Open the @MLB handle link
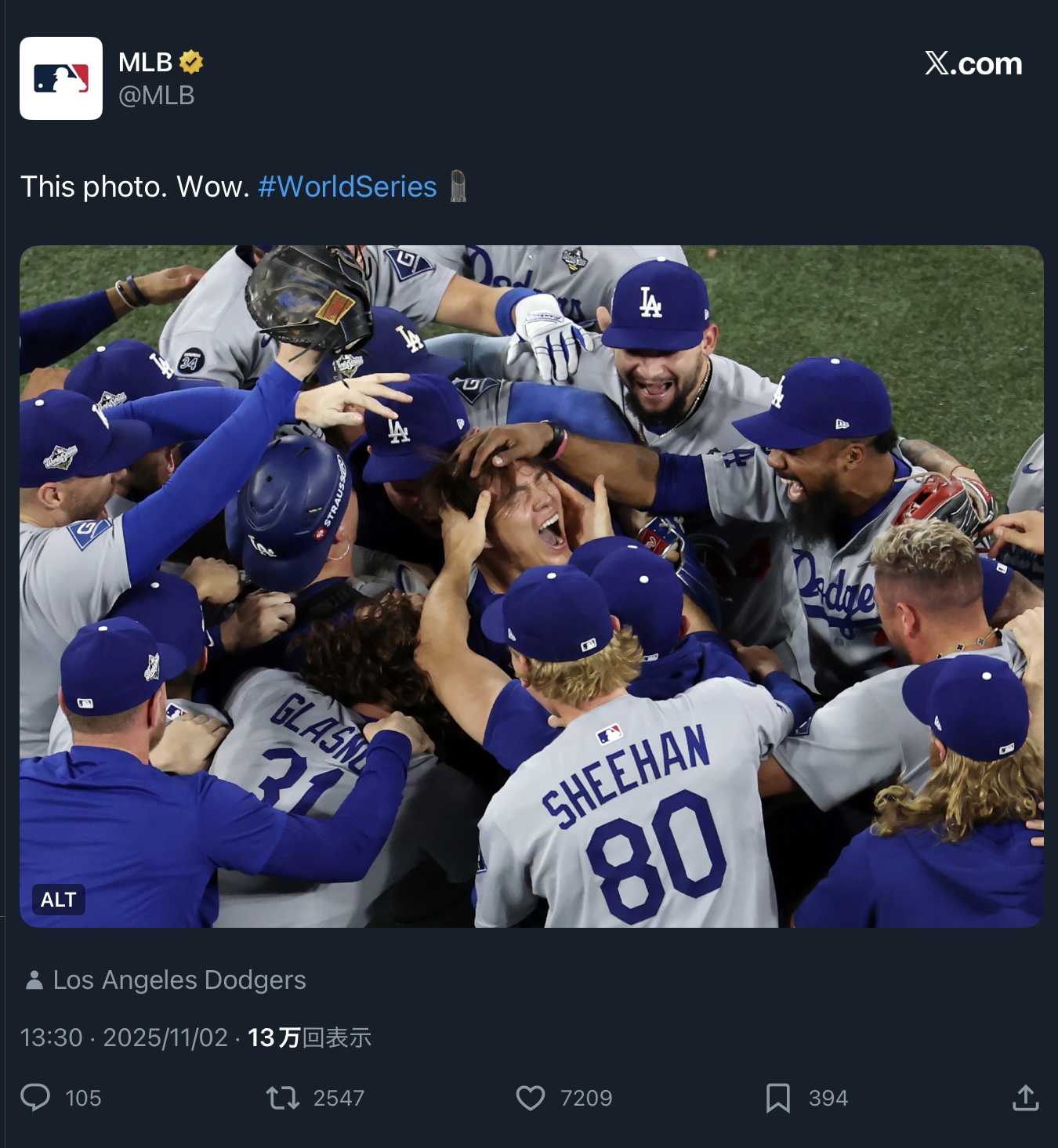This screenshot has width=1058, height=1148. (x=156, y=96)
